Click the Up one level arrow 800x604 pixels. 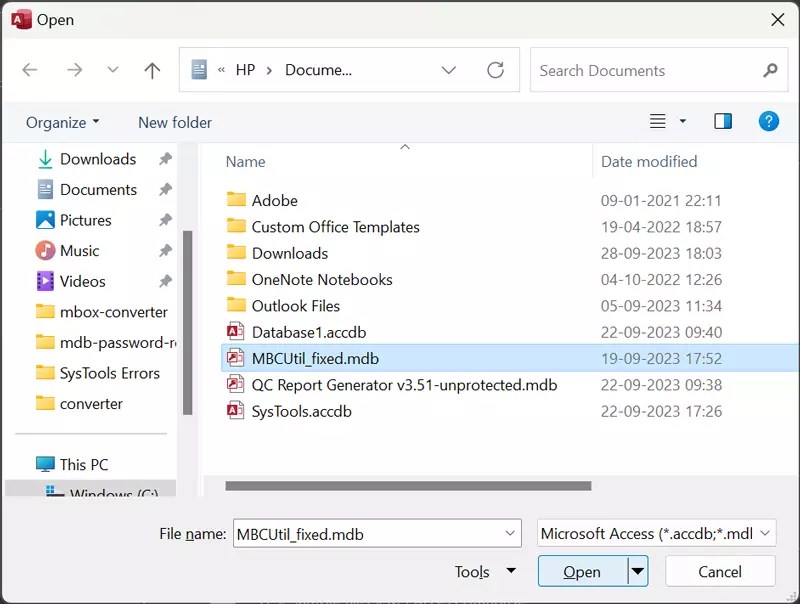tap(151, 70)
